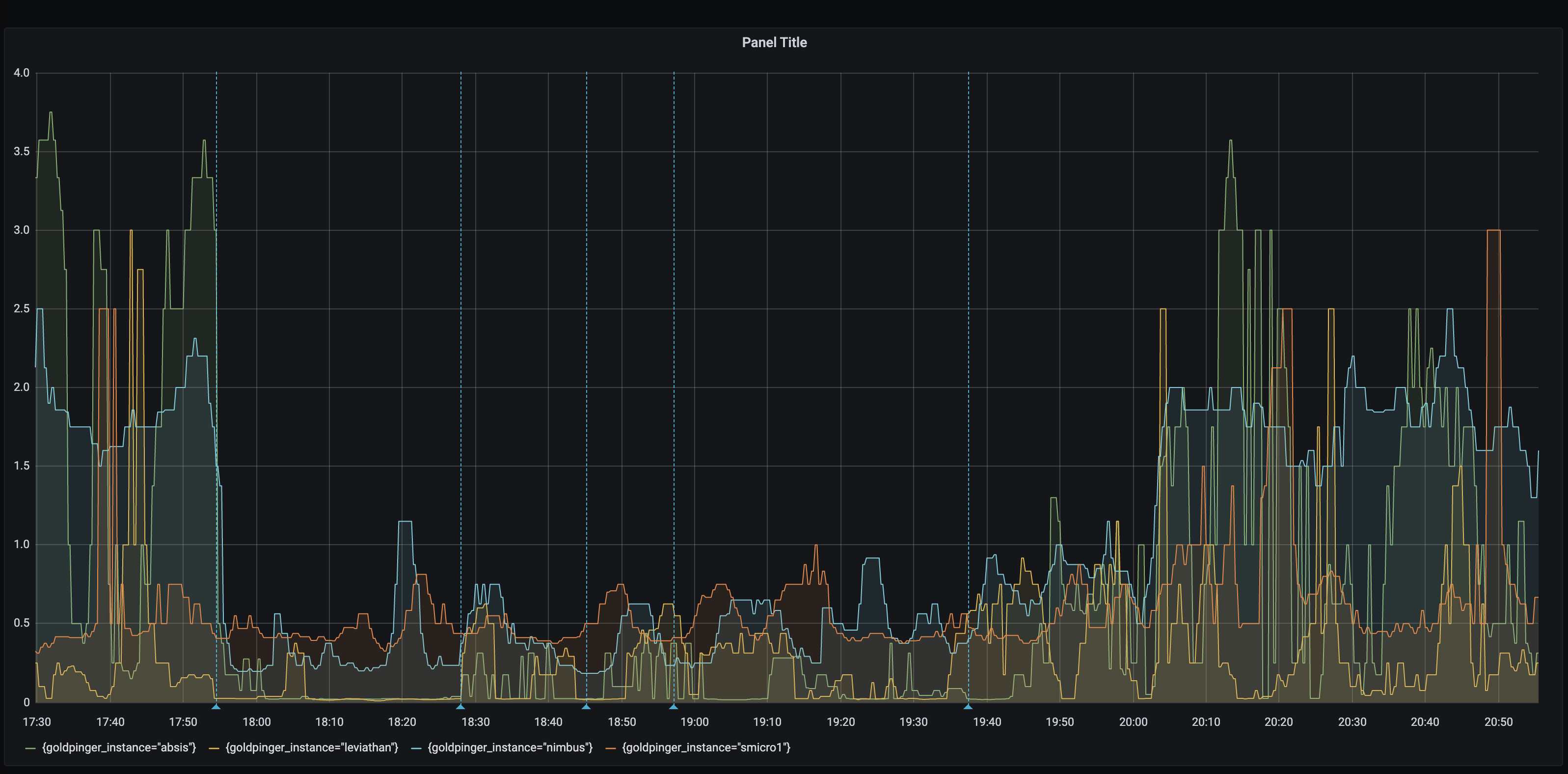Click the 20:50 time axis label

(1498, 721)
